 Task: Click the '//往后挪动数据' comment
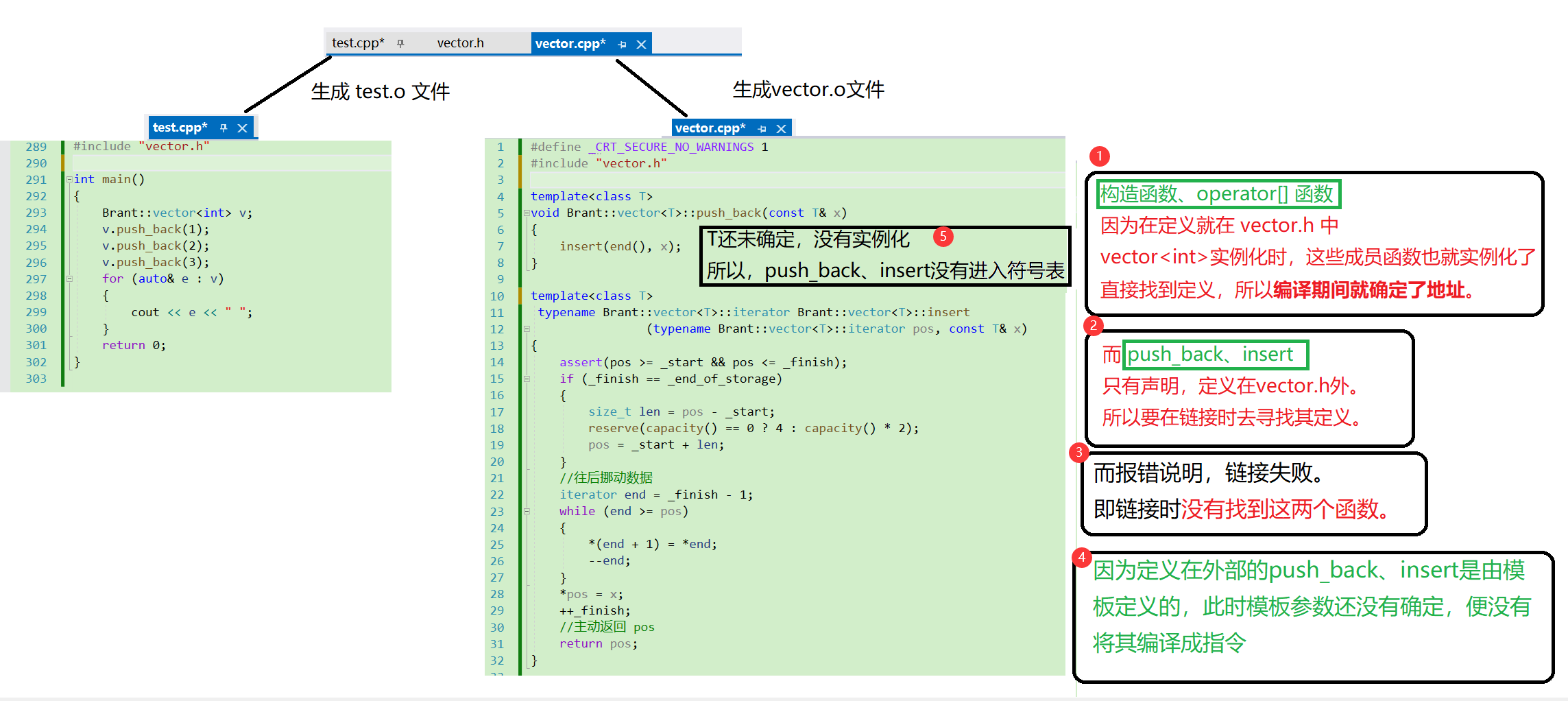coord(606,478)
